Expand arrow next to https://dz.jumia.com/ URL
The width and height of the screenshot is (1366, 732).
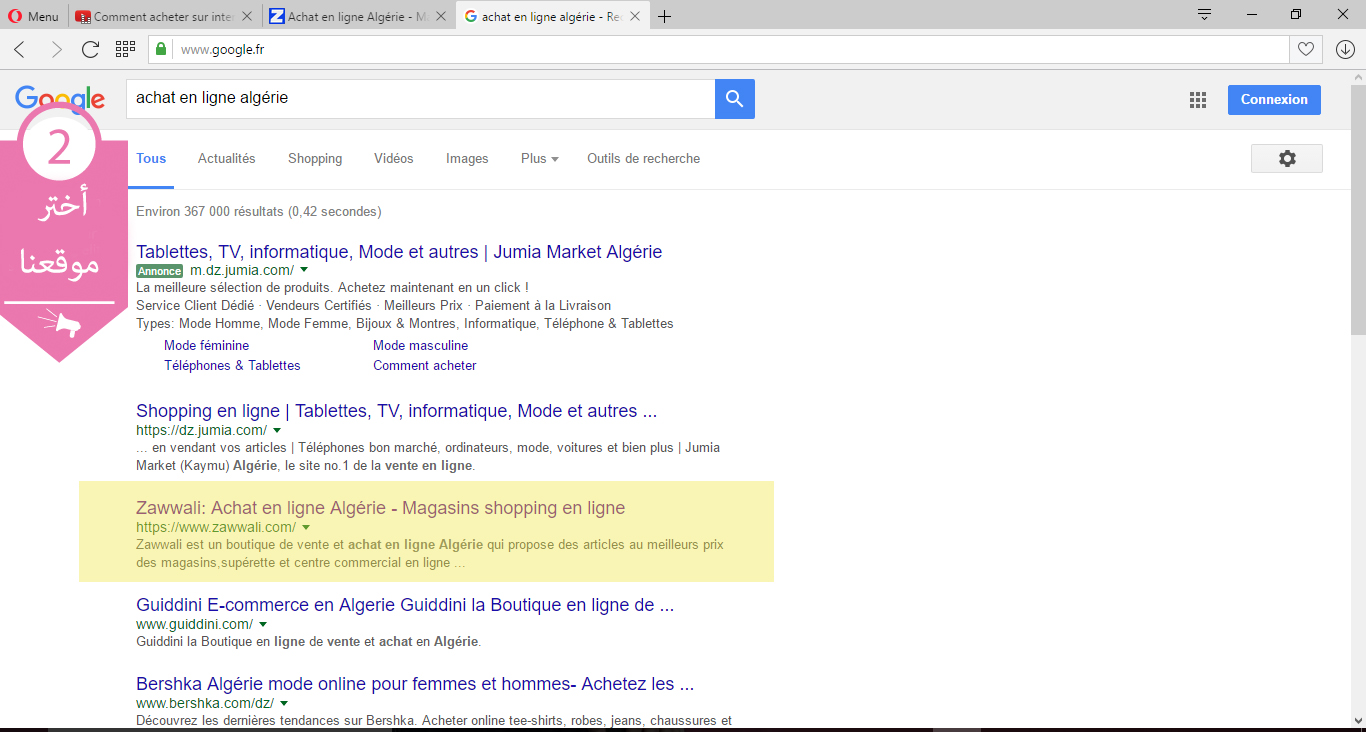pyautogui.click(x=277, y=430)
